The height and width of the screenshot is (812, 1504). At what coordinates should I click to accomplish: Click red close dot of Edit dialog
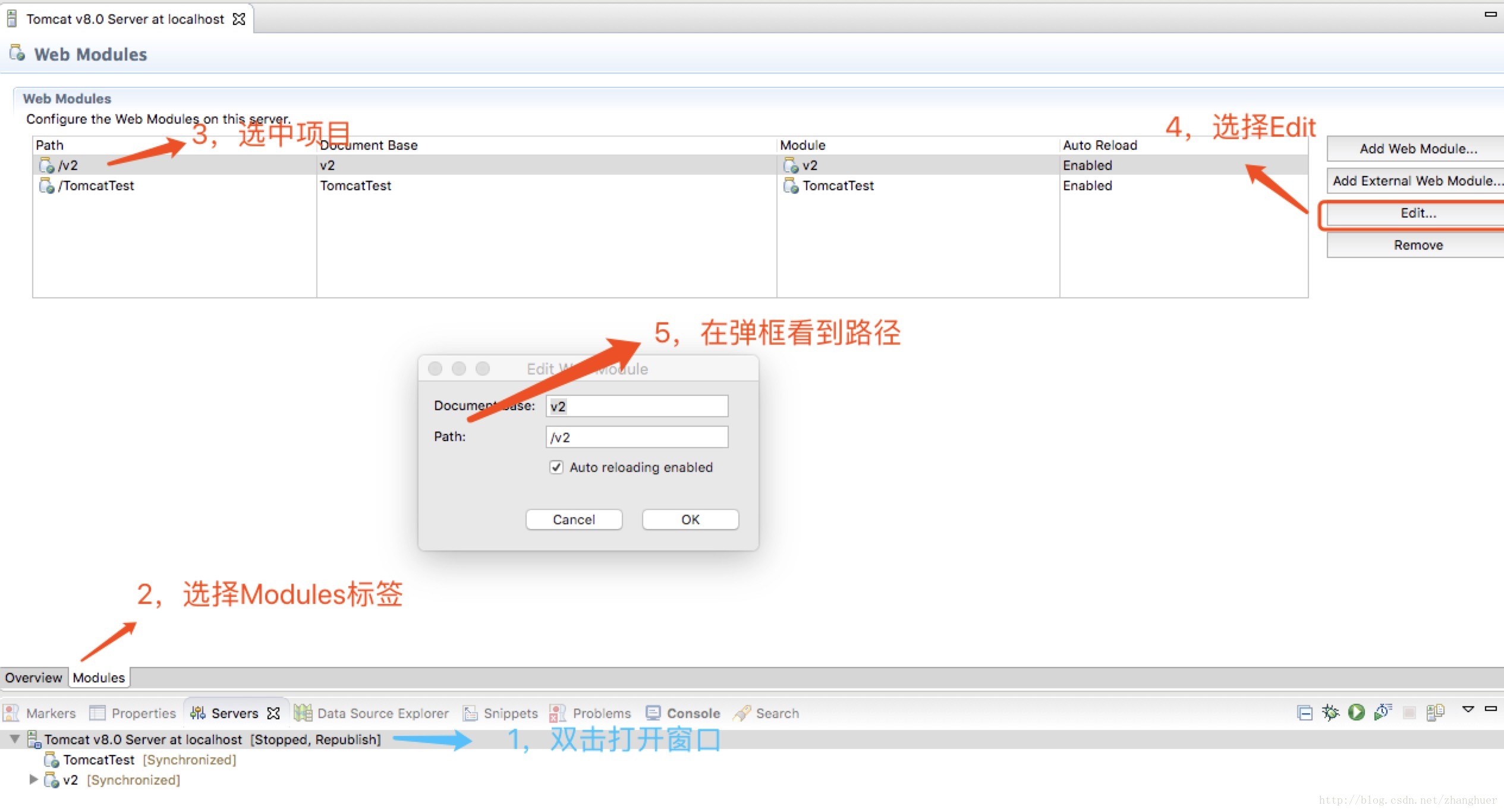click(x=435, y=369)
